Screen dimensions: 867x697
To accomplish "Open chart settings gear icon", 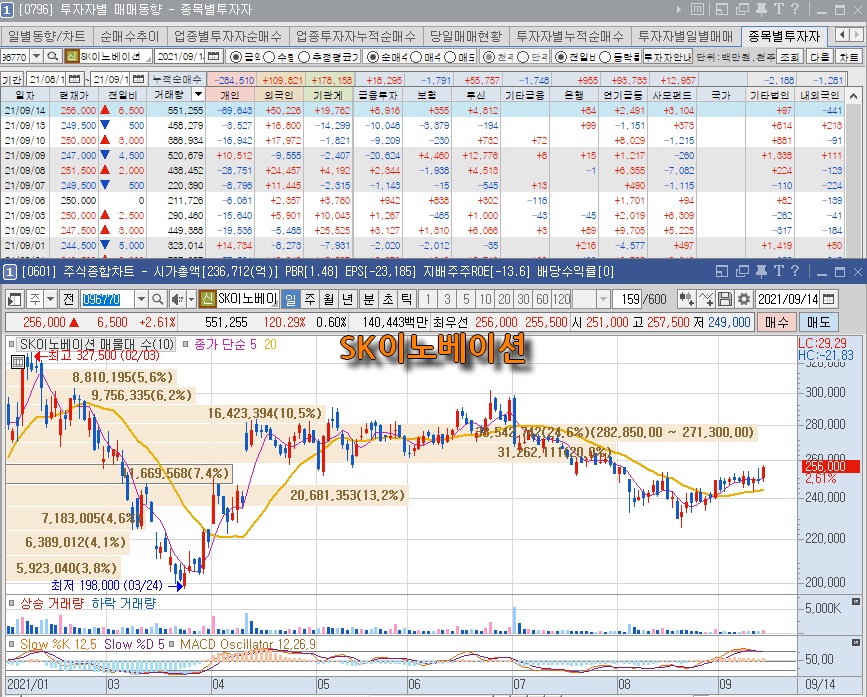I will (x=744, y=300).
